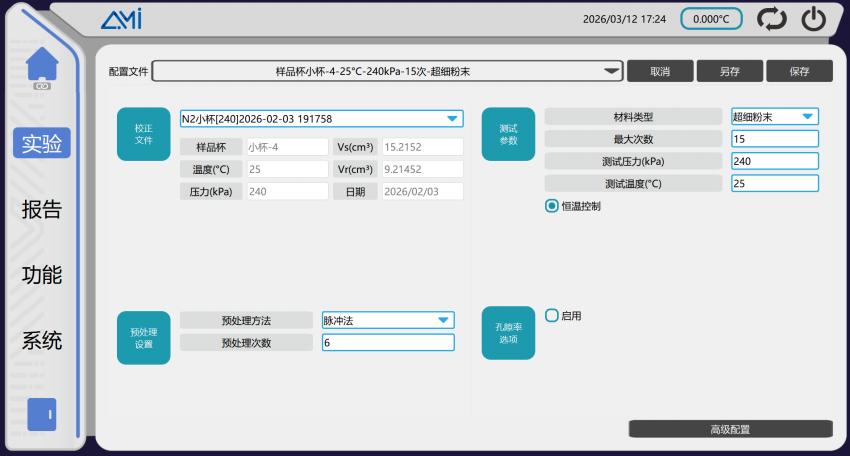This screenshot has height=456, width=850.
Task: Click the calibration 压力(kPa) value field
Action: (x=288, y=191)
